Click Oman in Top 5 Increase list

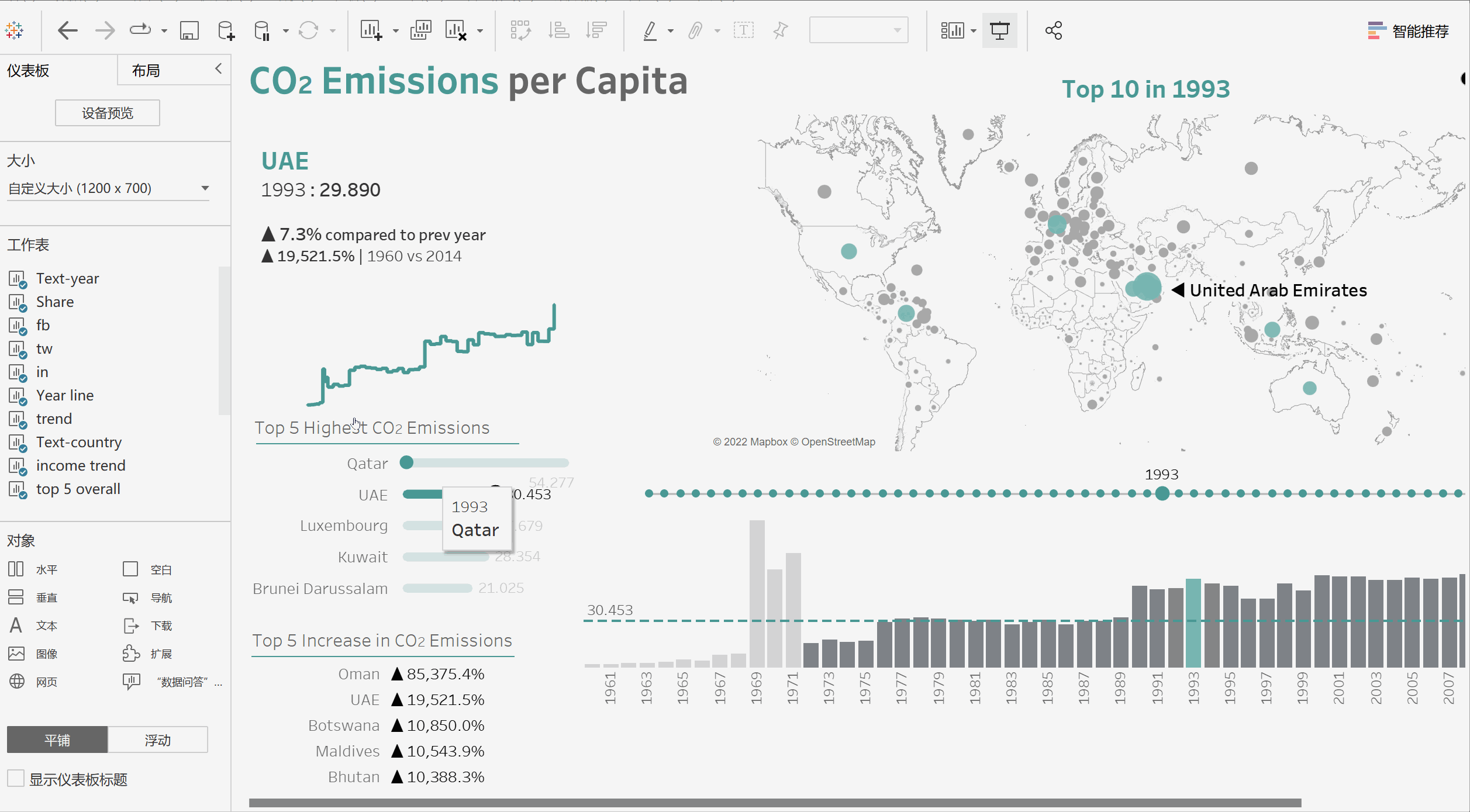359,674
